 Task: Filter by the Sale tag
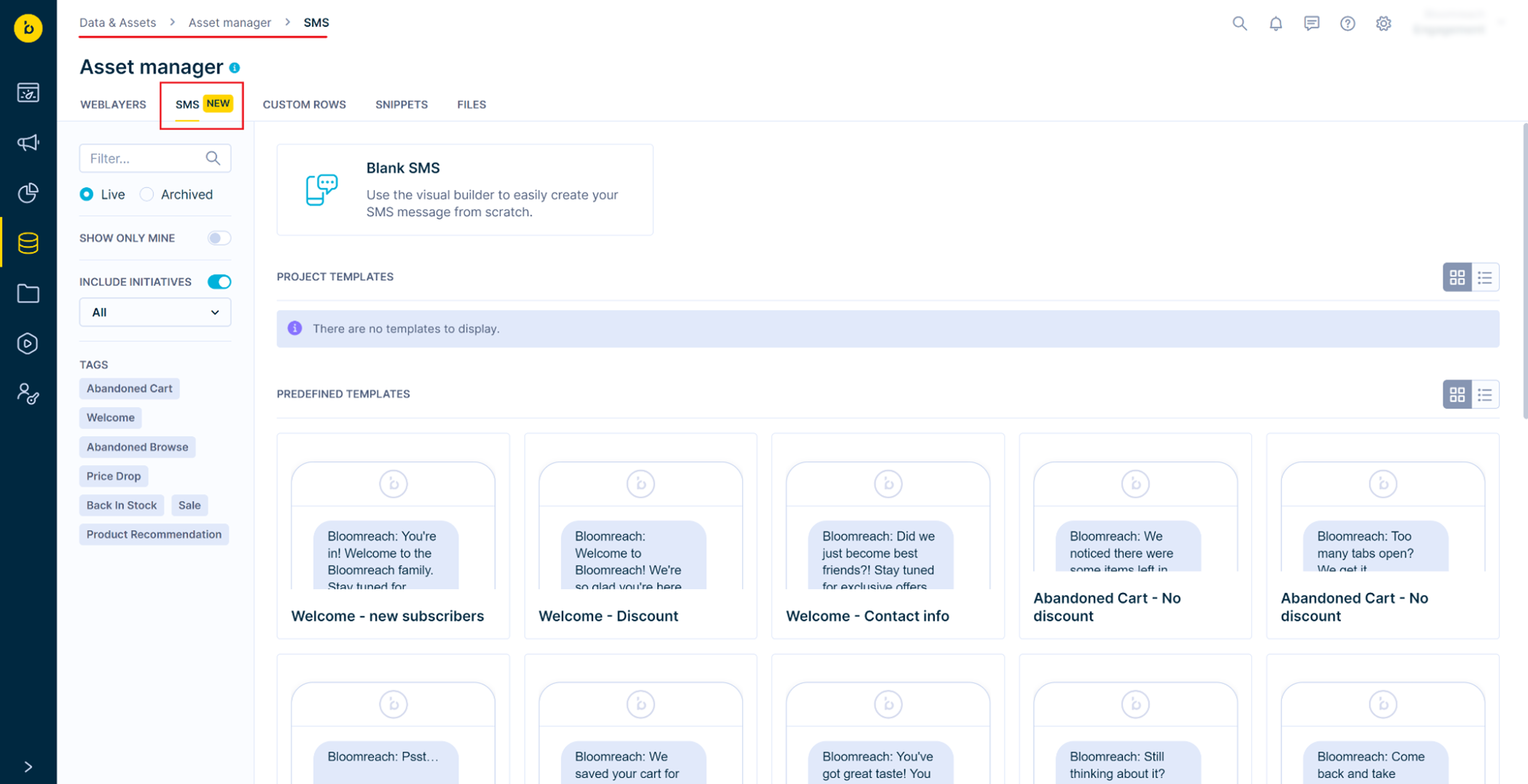pos(189,505)
